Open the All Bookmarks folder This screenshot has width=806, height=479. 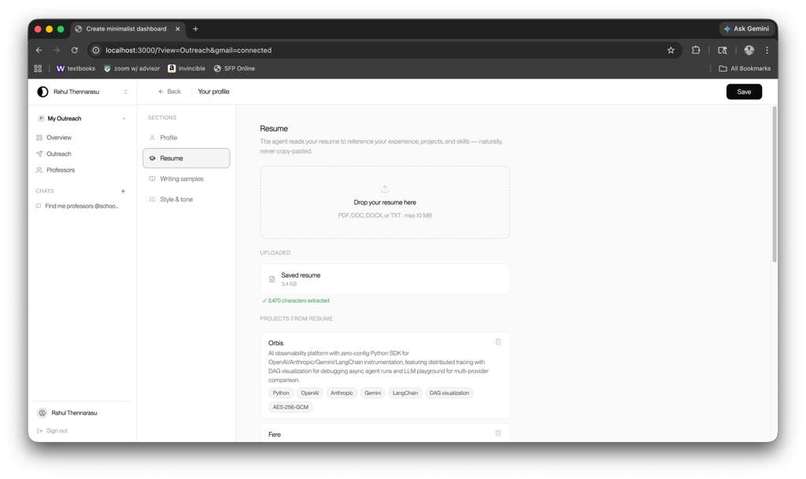[x=744, y=68]
